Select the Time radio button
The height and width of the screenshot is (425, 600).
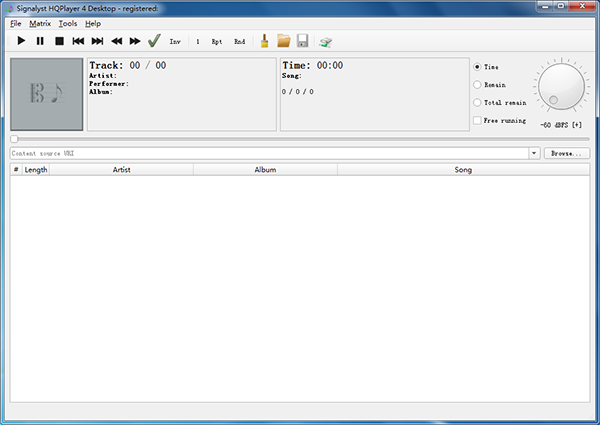(477, 66)
